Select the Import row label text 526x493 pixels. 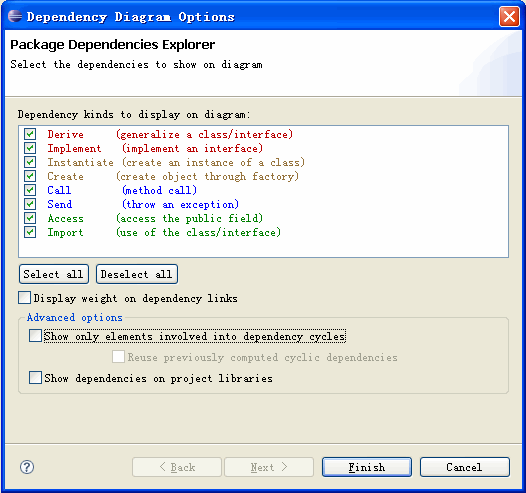65,232
